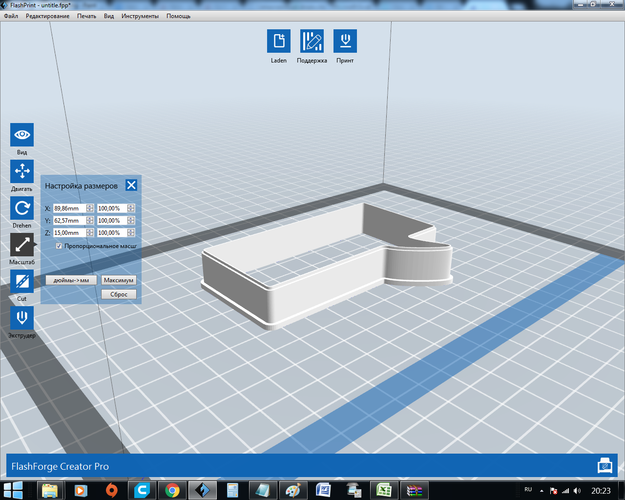Image resolution: width=625 pixels, height=500 pixels.
Task: Click the X percent field 100,00%
Action: (x=112, y=209)
